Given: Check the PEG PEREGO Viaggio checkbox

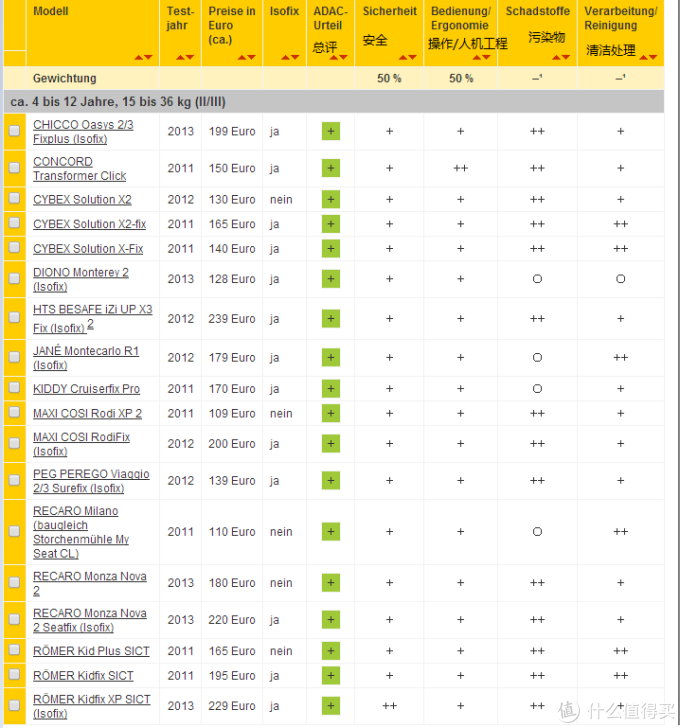Looking at the screenshot, I should 14,480.
